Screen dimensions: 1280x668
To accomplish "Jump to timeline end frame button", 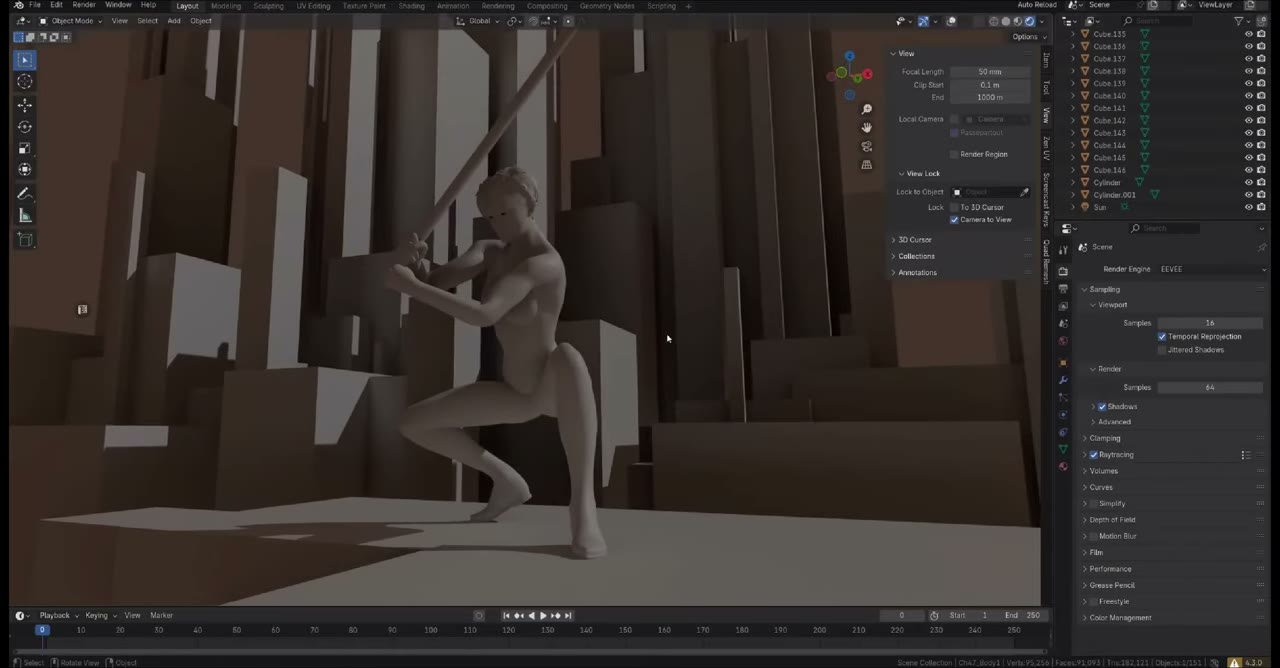I will point(568,616).
